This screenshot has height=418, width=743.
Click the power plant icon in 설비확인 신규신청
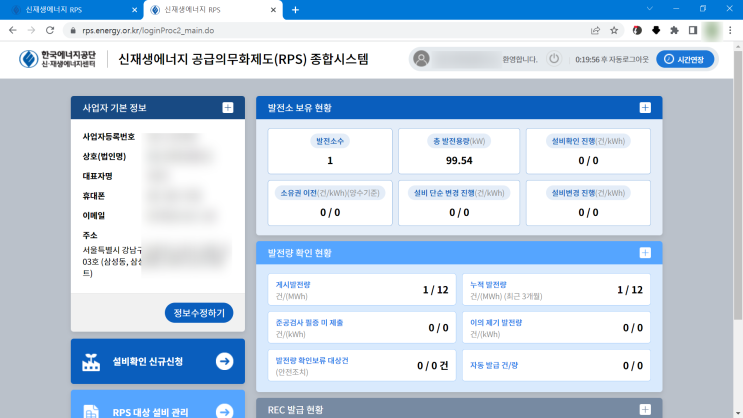point(91,362)
